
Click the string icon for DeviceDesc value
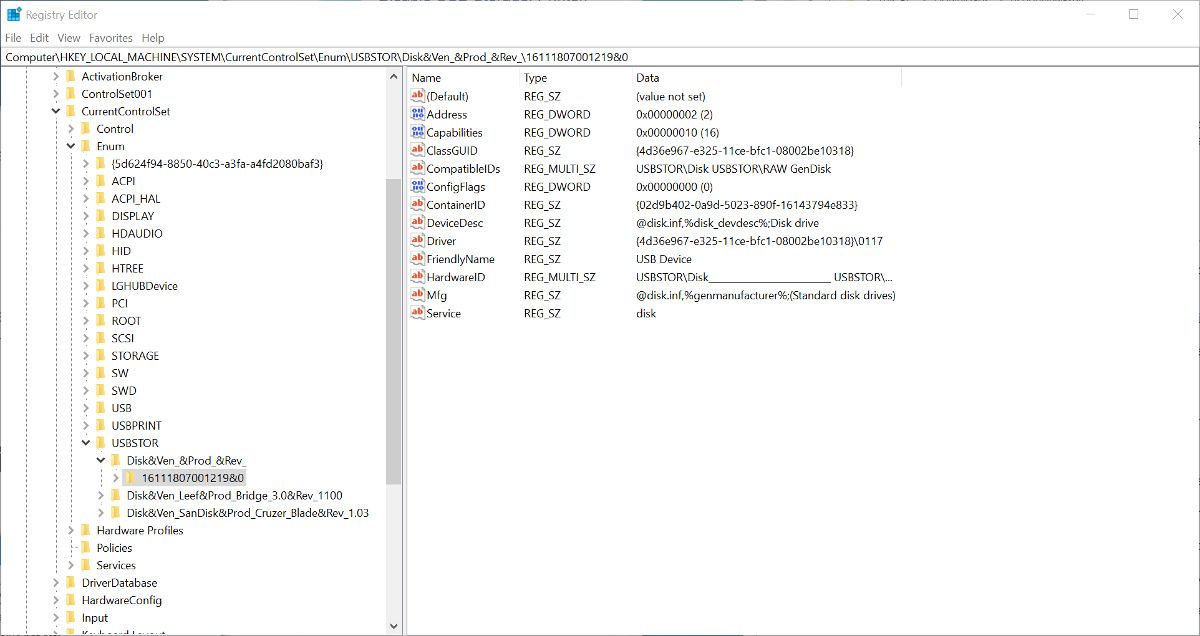[x=418, y=223]
